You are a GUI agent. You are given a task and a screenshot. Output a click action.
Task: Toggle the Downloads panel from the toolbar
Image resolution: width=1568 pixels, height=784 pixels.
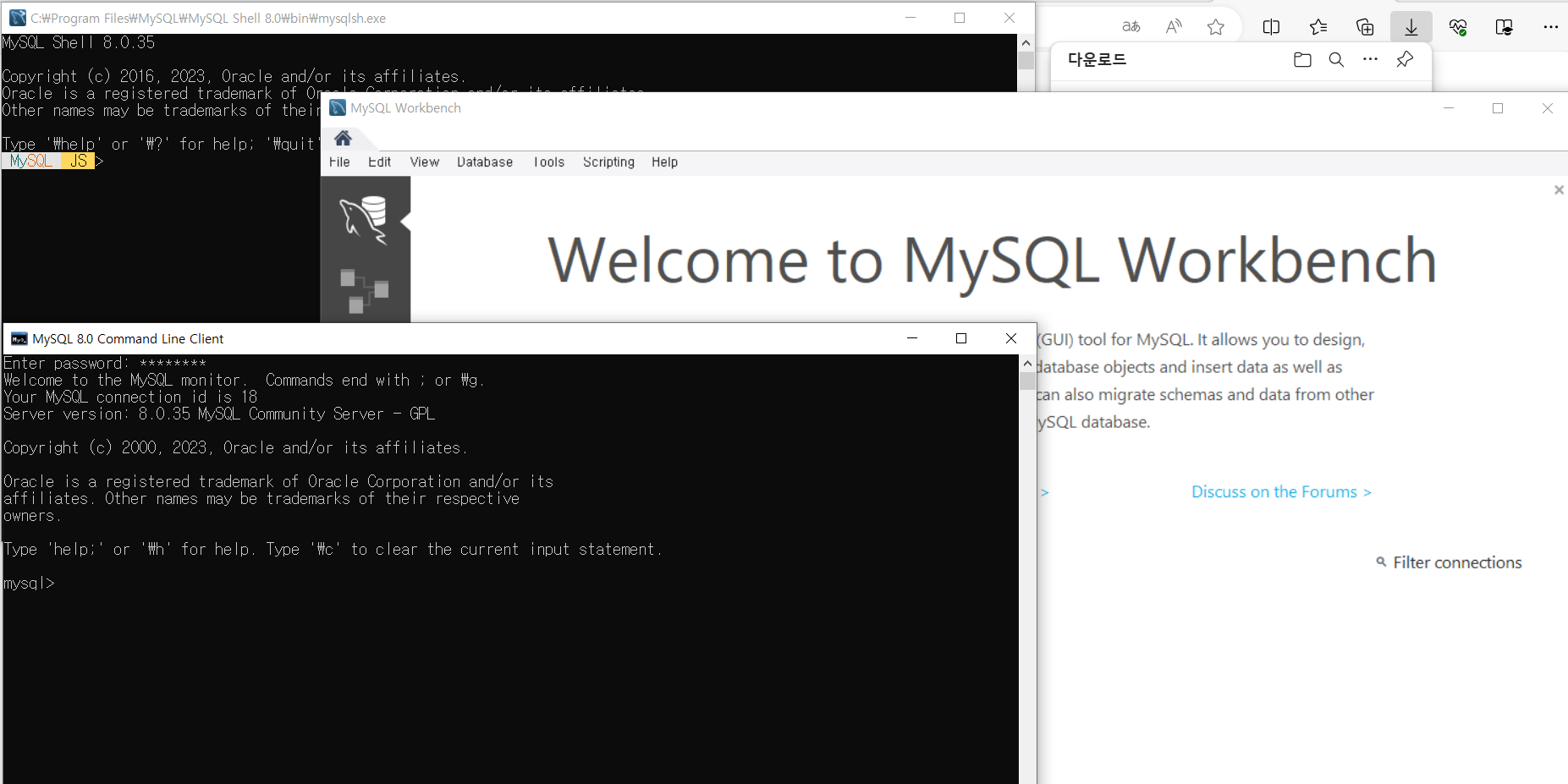[x=1411, y=26]
